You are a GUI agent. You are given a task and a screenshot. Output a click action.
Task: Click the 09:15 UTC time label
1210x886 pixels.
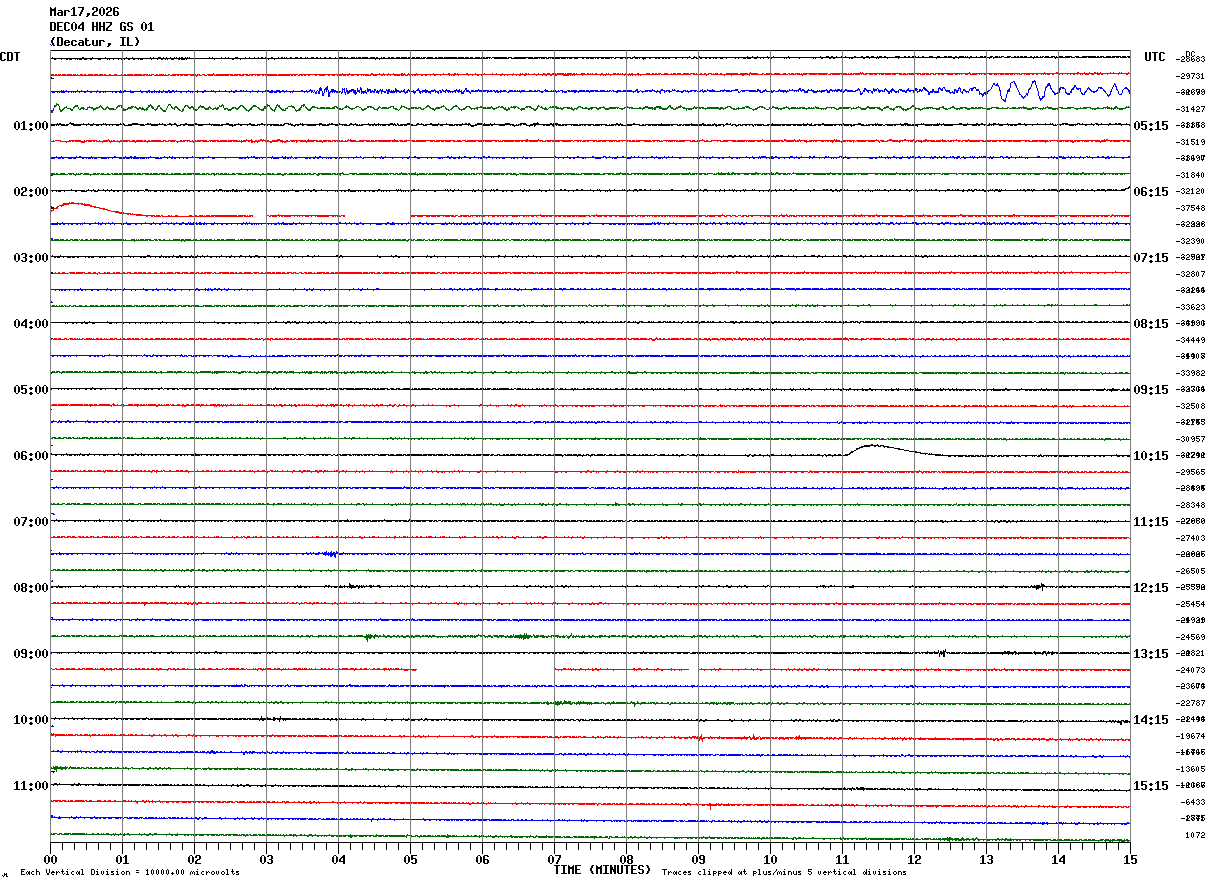[x=1151, y=390]
